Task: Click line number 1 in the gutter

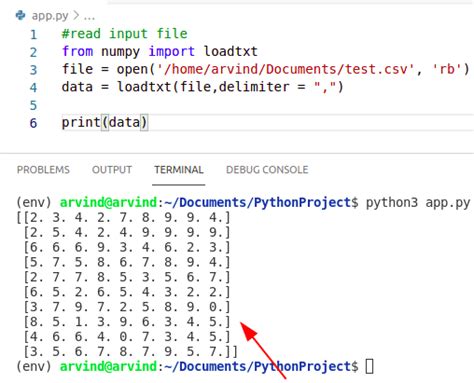Action: point(34,34)
